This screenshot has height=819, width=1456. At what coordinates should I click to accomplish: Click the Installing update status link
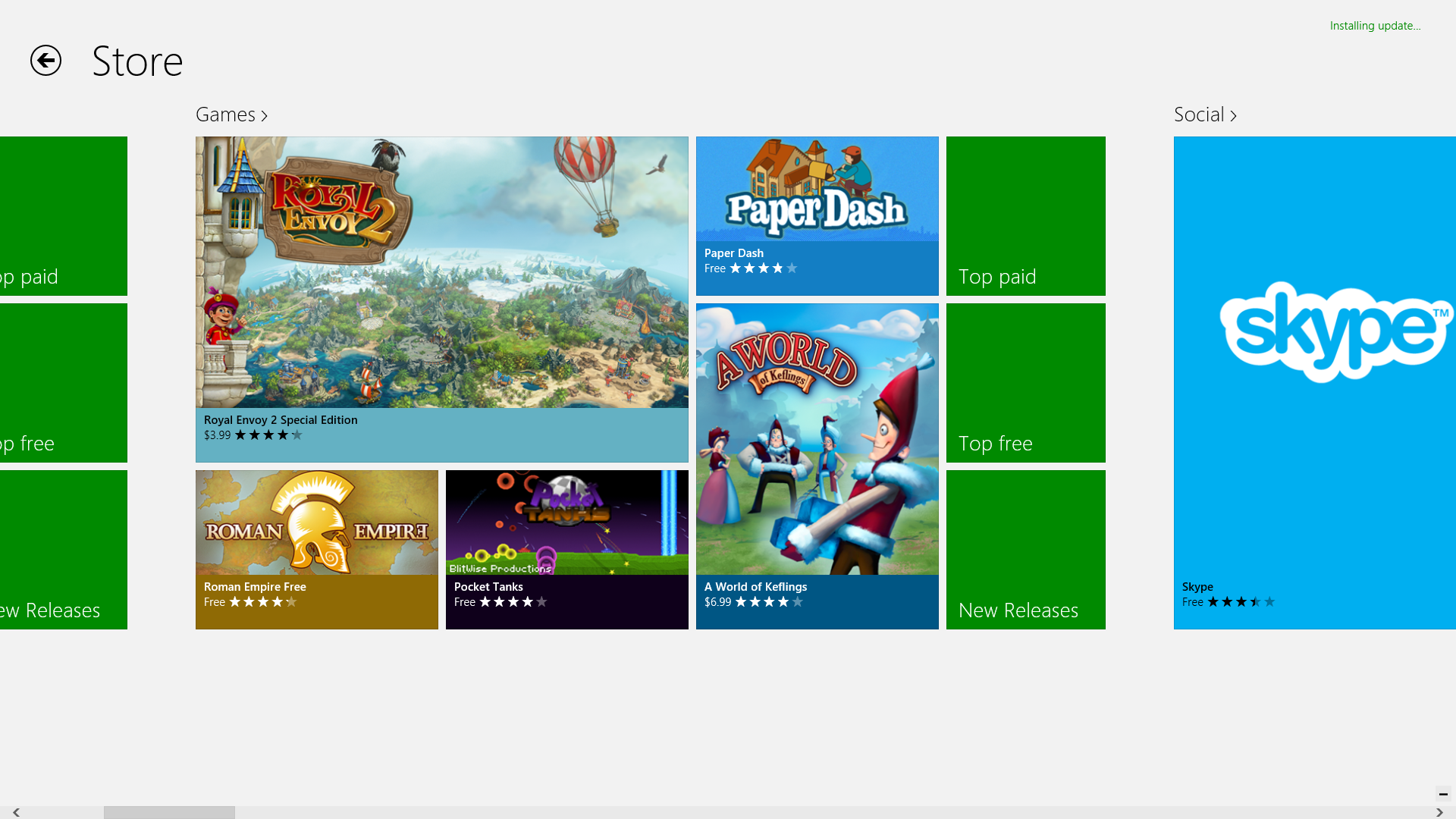[x=1375, y=26]
